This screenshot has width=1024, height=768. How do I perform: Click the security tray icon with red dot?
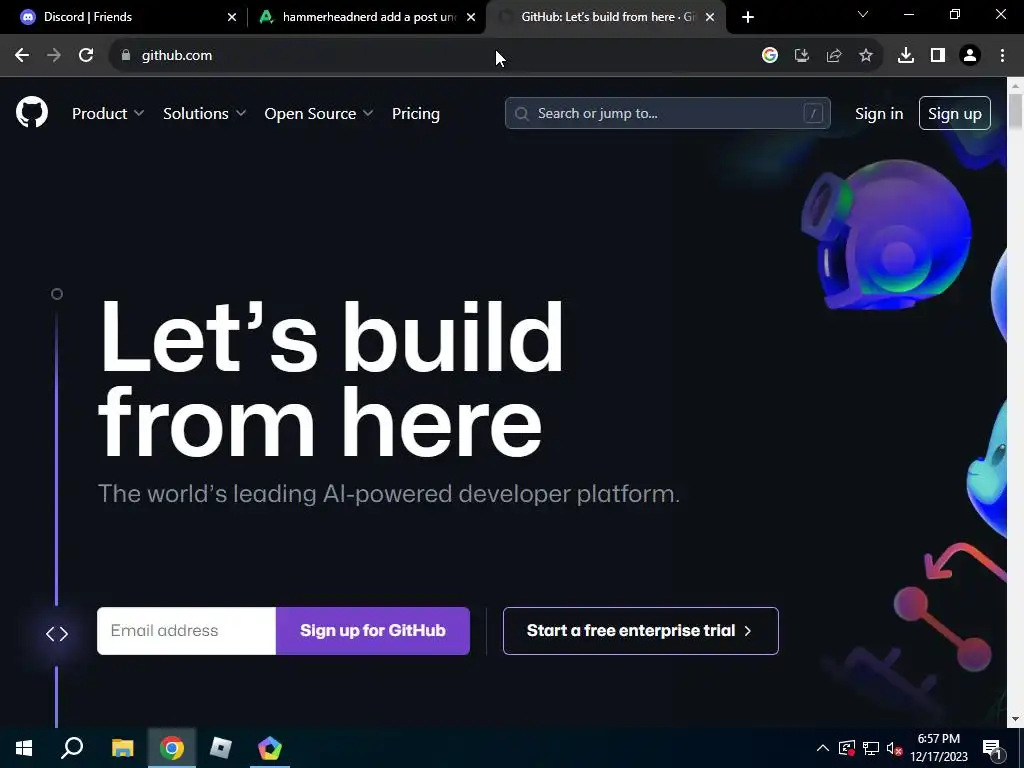[x=846, y=748]
